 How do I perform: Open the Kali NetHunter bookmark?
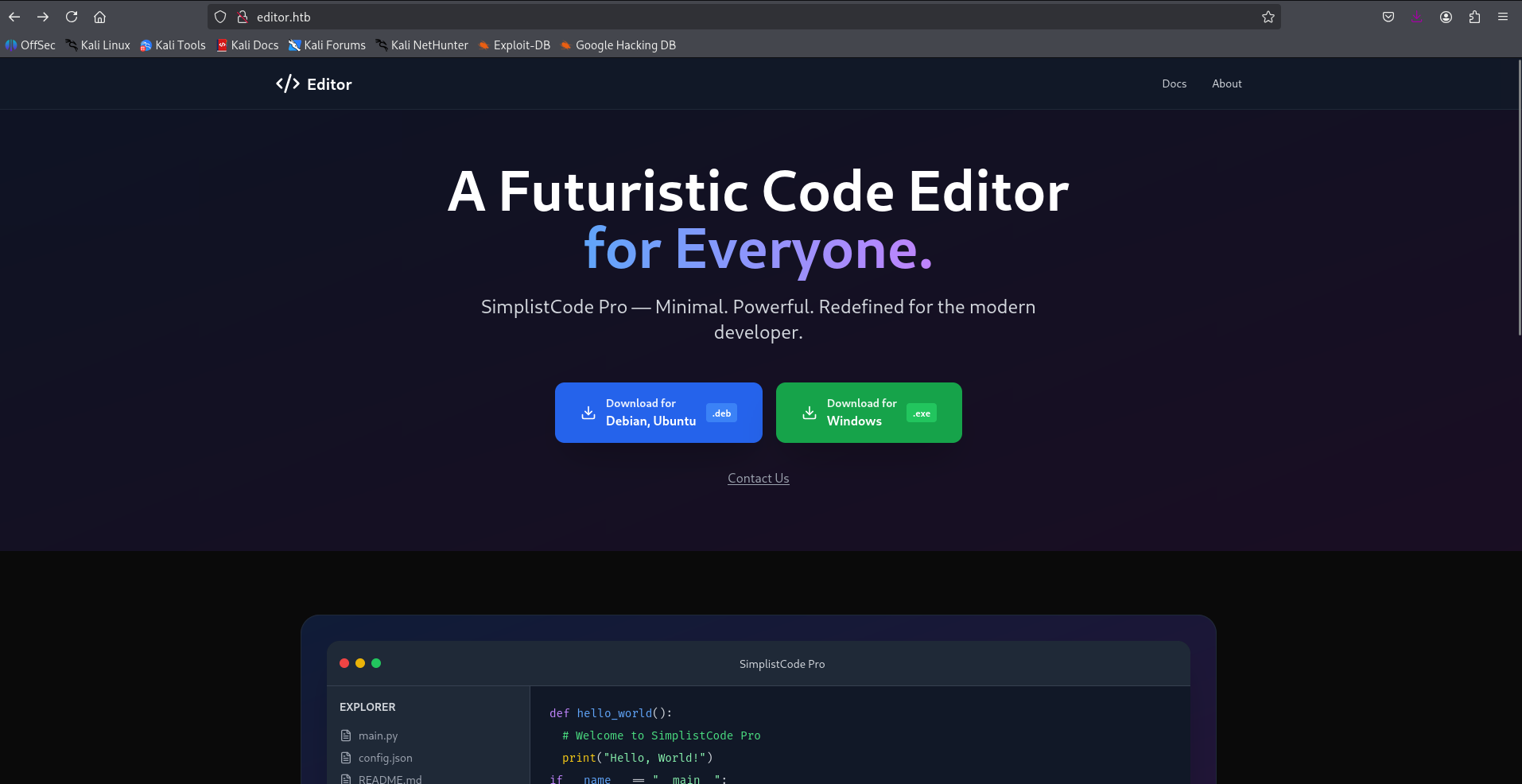point(422,45)
